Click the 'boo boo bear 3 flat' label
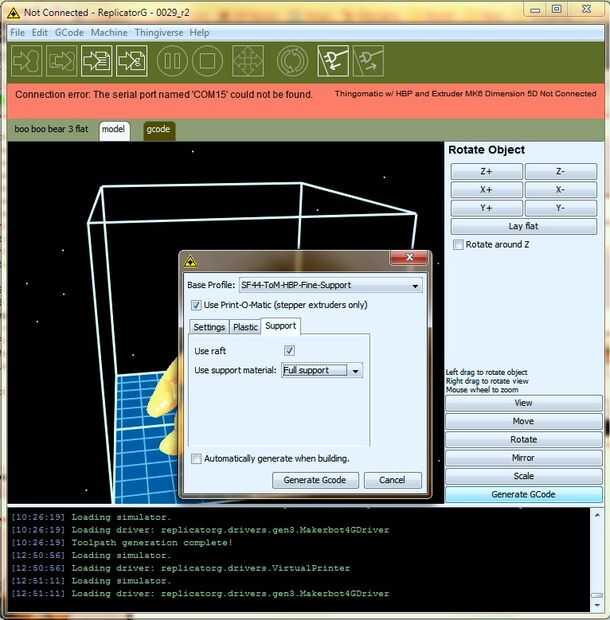The height and width of the screenshot is (620, 610). [51, 129]
